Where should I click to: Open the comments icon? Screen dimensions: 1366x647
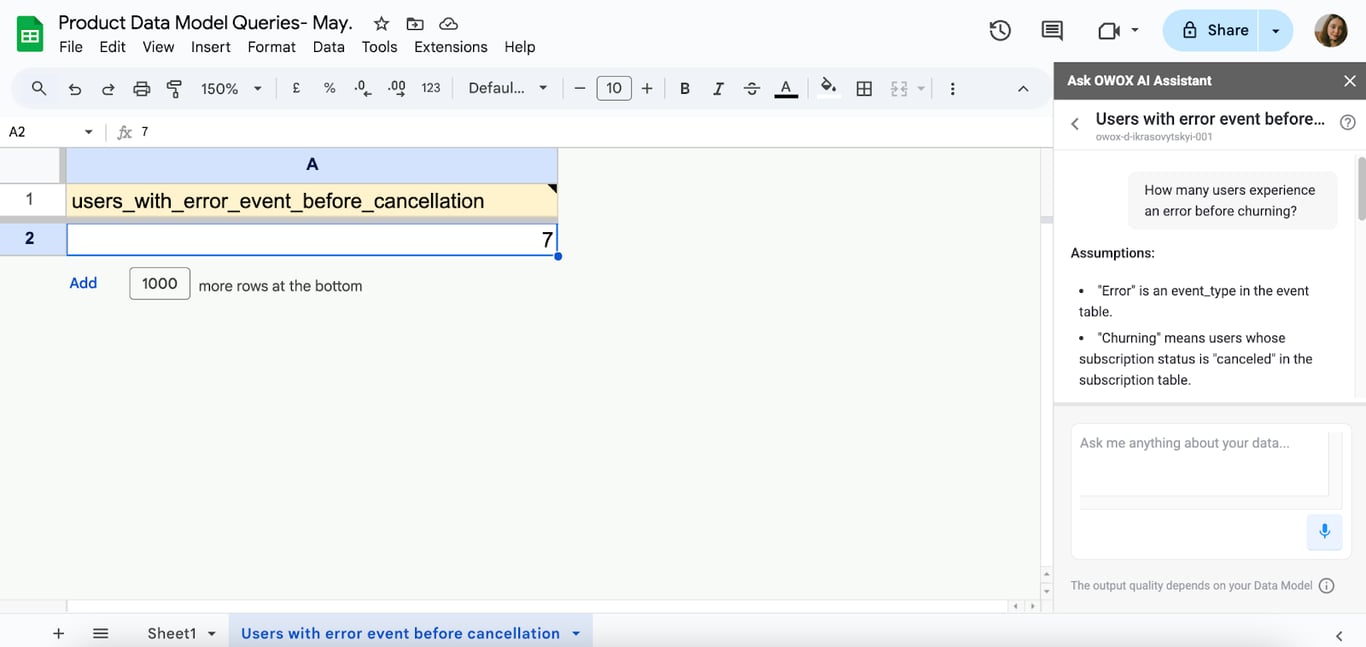(1052, 31)
